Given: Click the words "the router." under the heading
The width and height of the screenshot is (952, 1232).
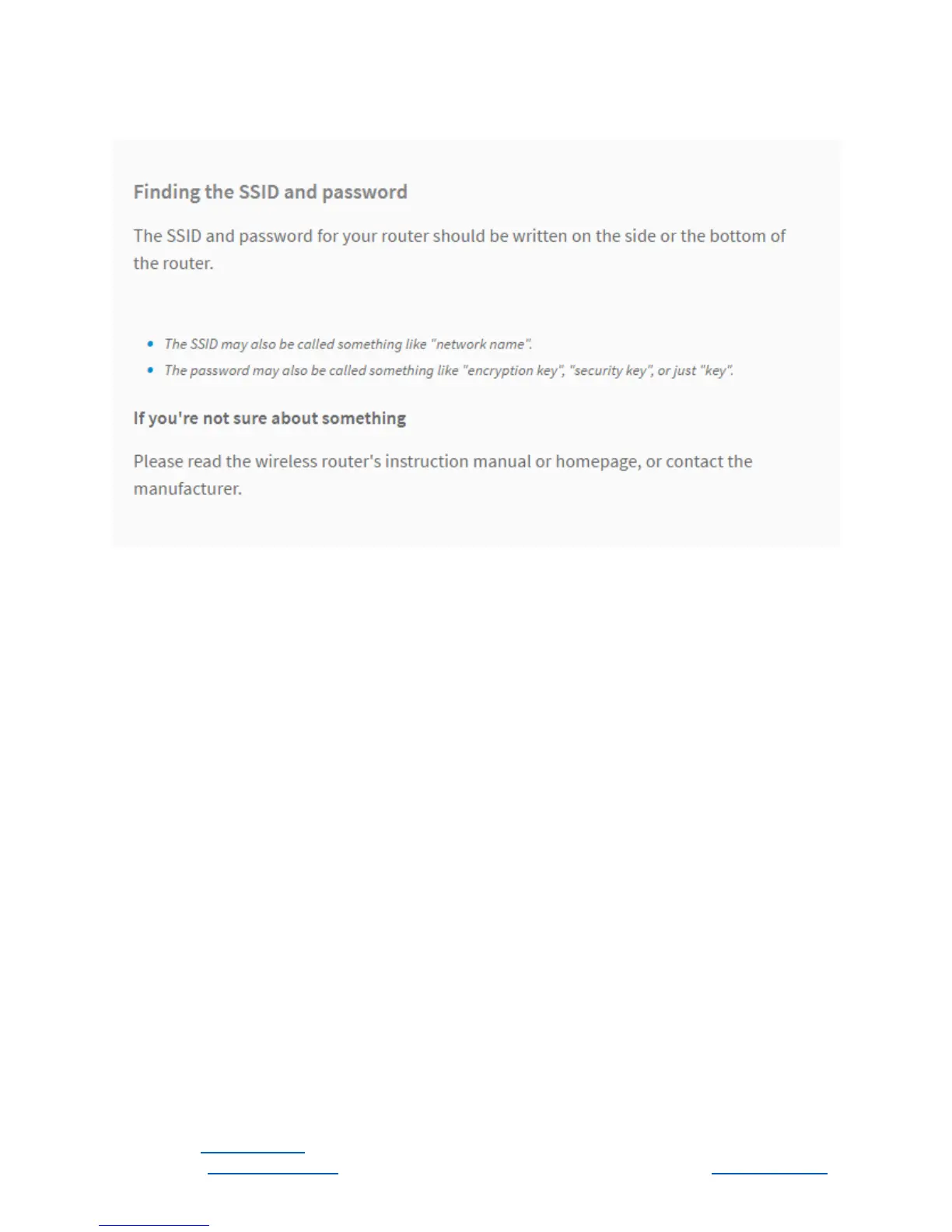Looking at the screenshot, I should click(x=173, y=264).
